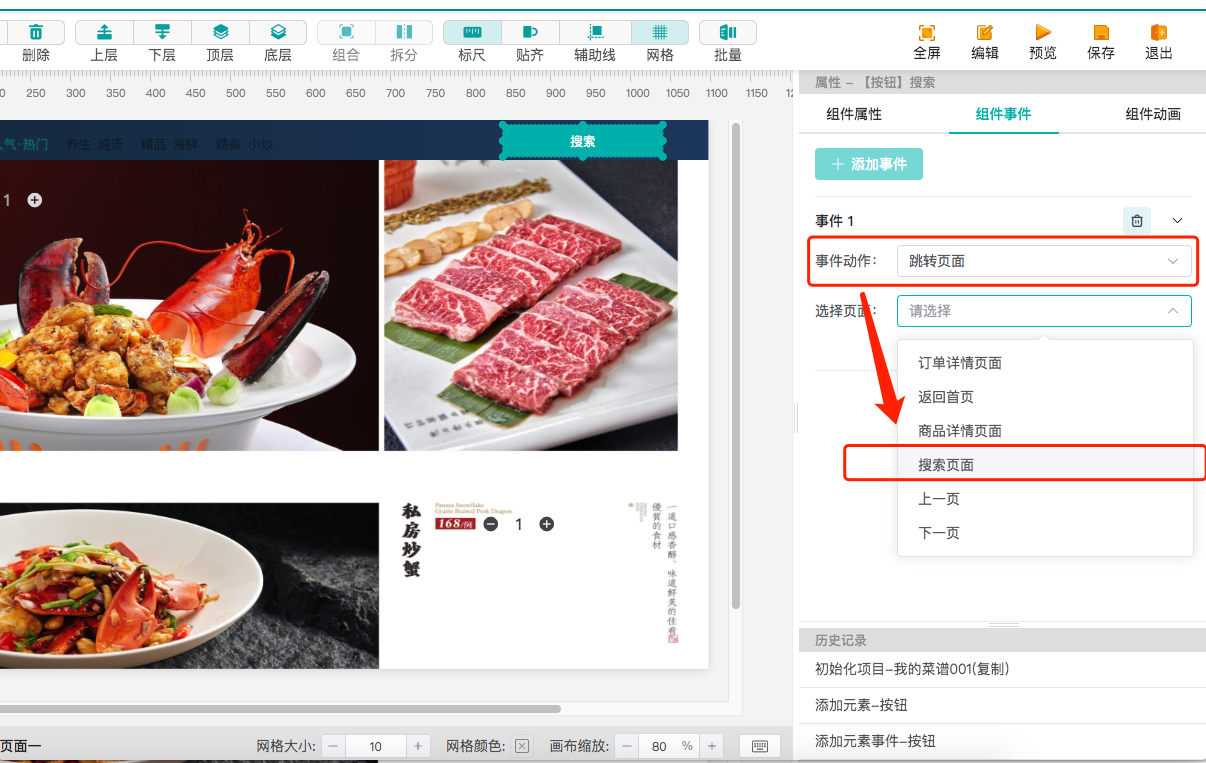Select 搜索页面 from the page list
Screen dimensions: 1206x763
(x=946, y=465)
